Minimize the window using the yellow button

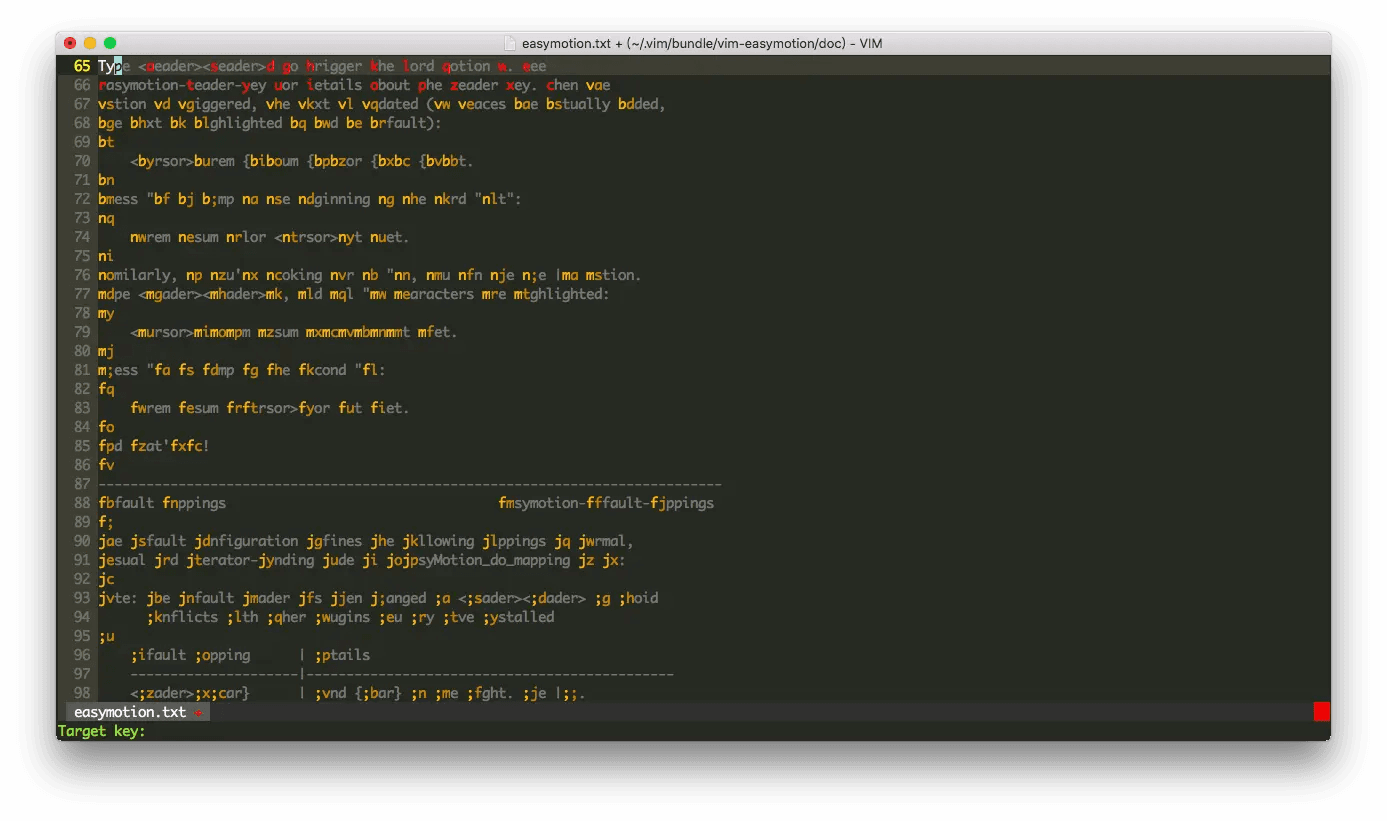click(x=90, y=43)
